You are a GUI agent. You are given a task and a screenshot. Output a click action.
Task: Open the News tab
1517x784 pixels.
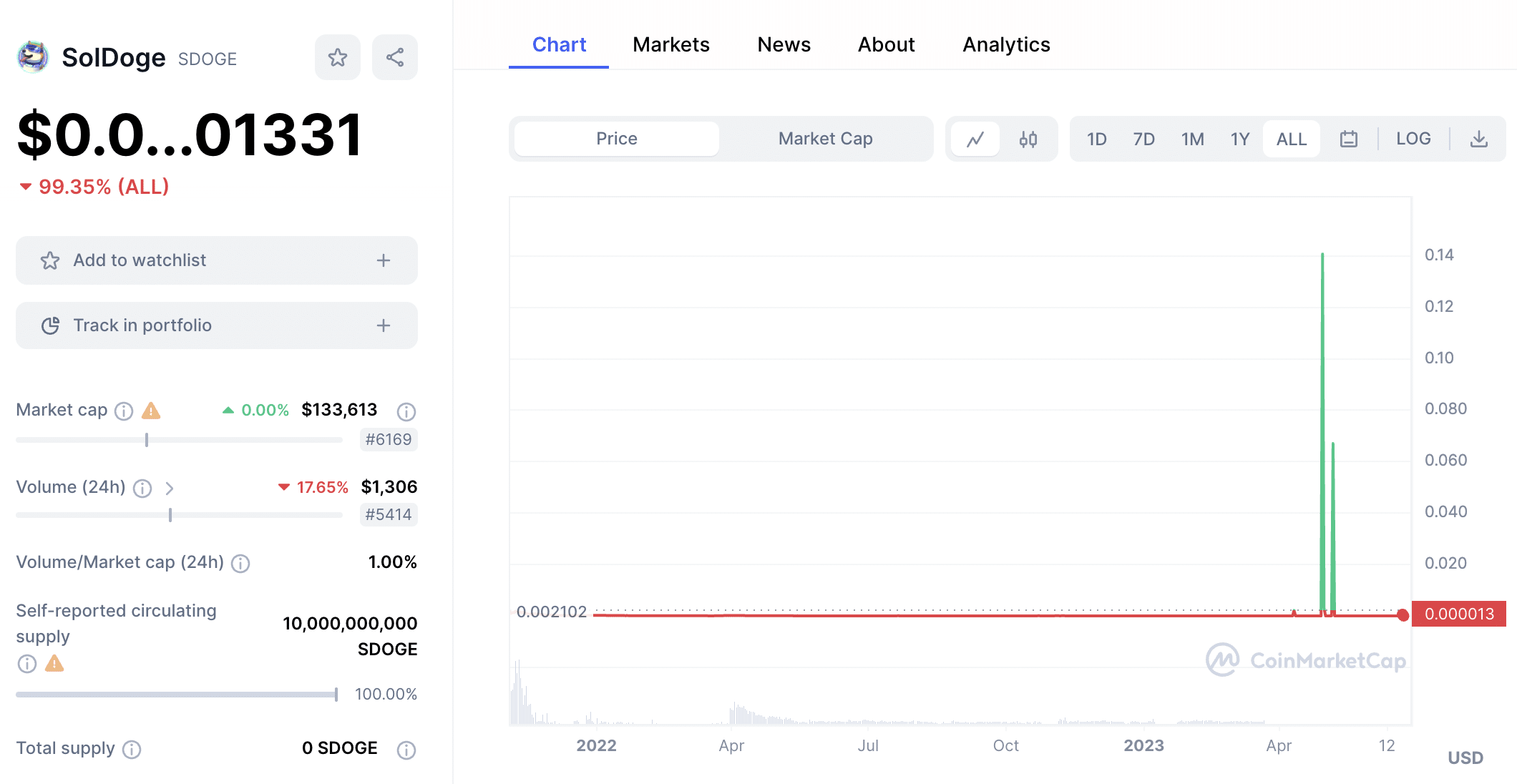[784, 44]
